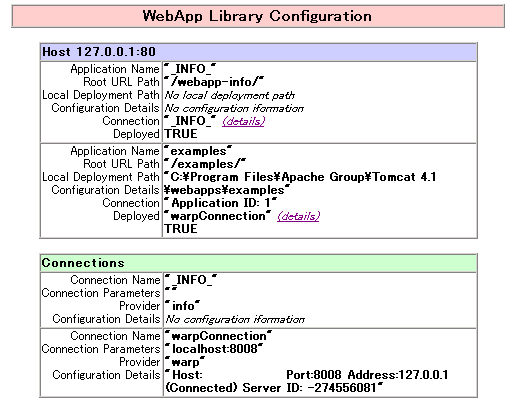511x403 pixels.
Task: Click the info provider value
Action: pos(183,306)
